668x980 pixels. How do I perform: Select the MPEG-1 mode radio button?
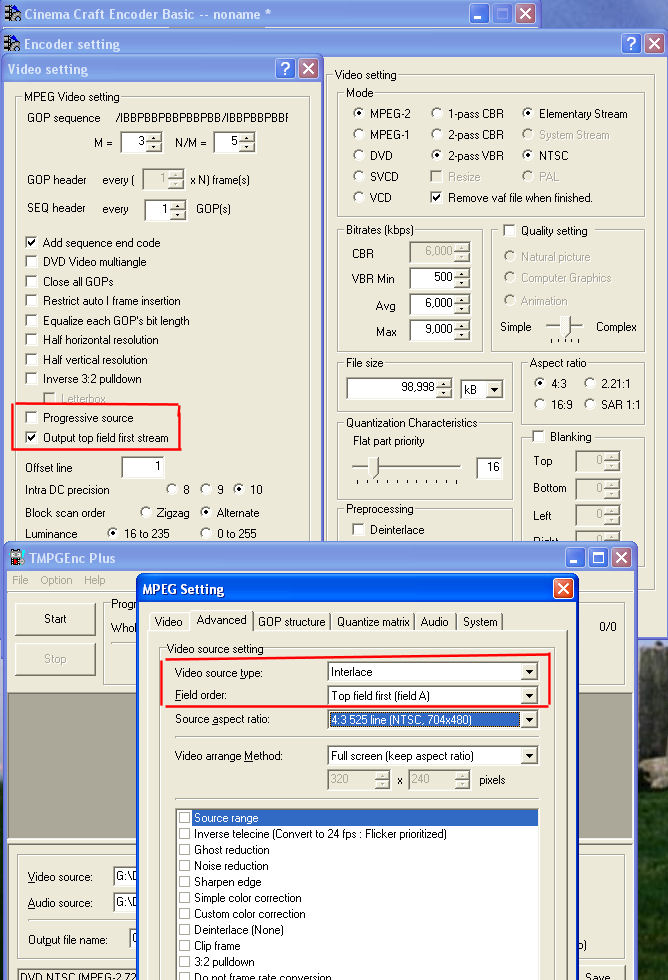tap(359, 134)
